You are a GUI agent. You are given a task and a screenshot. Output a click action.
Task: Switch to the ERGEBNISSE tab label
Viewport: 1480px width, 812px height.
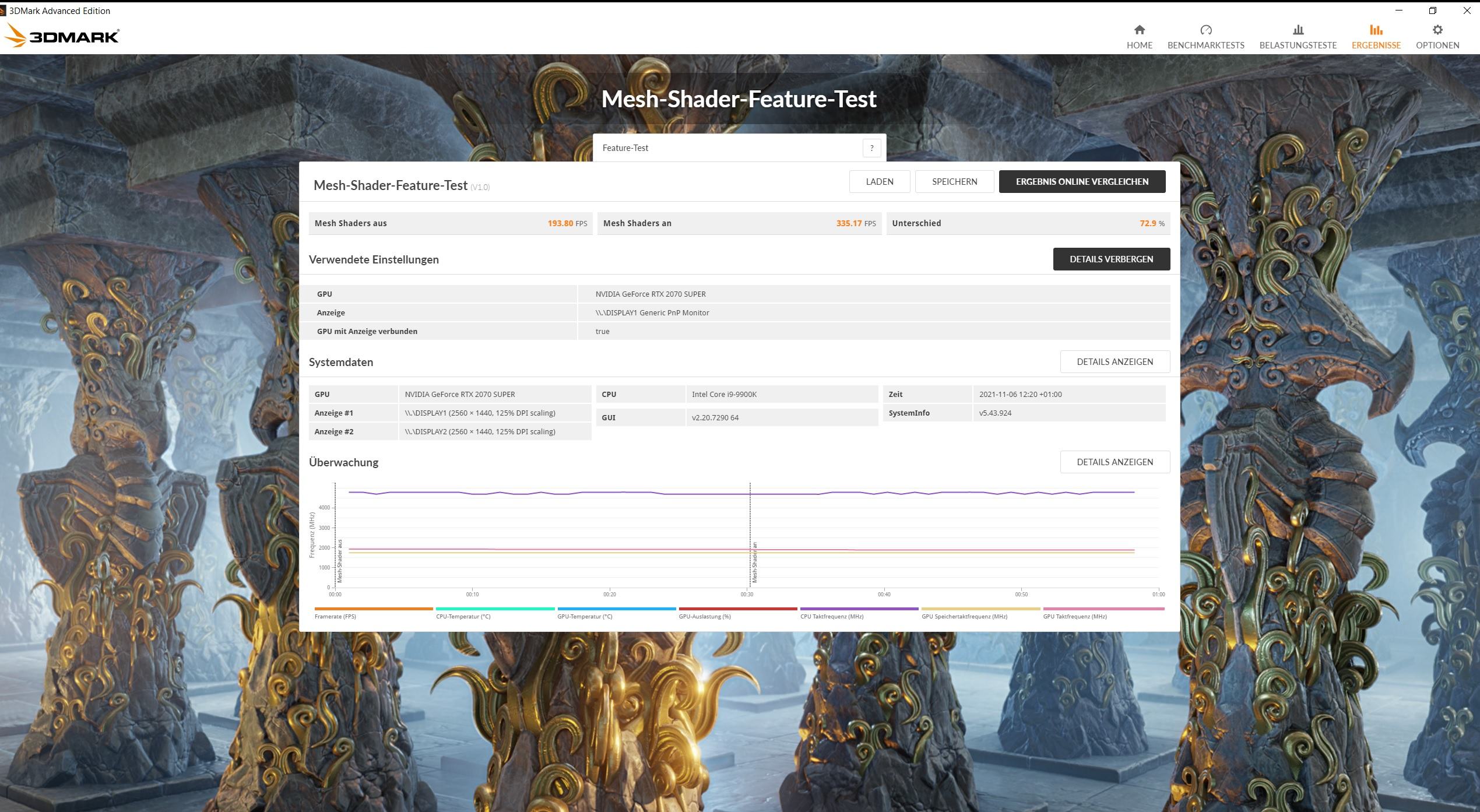click(1376, 45)
